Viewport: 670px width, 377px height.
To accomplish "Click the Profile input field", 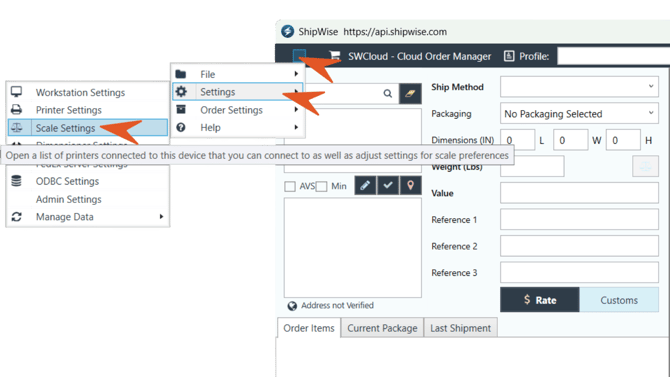I will click(614, 56).
